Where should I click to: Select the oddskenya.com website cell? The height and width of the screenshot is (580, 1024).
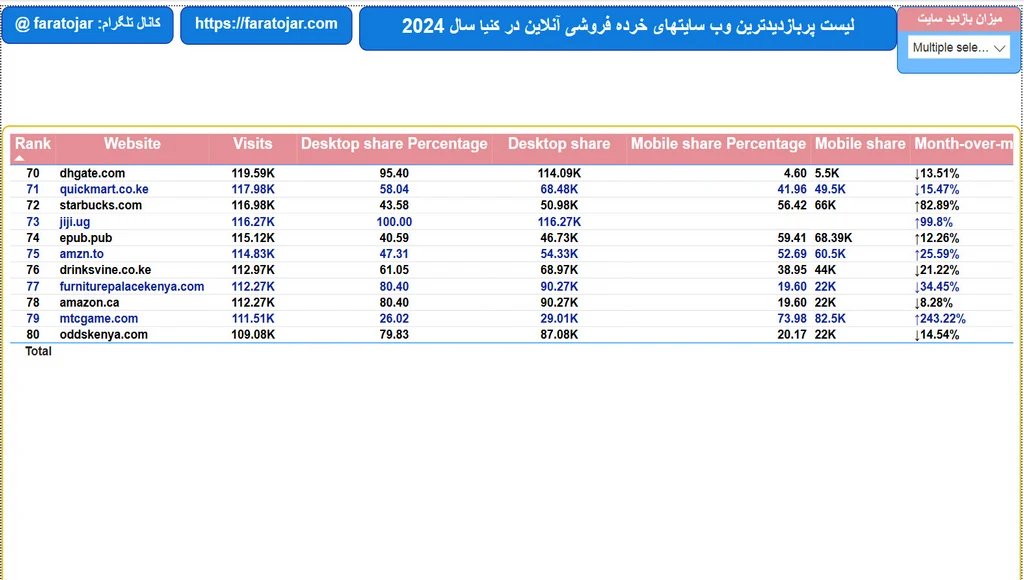pyautogui.click(x=103, y=334)
